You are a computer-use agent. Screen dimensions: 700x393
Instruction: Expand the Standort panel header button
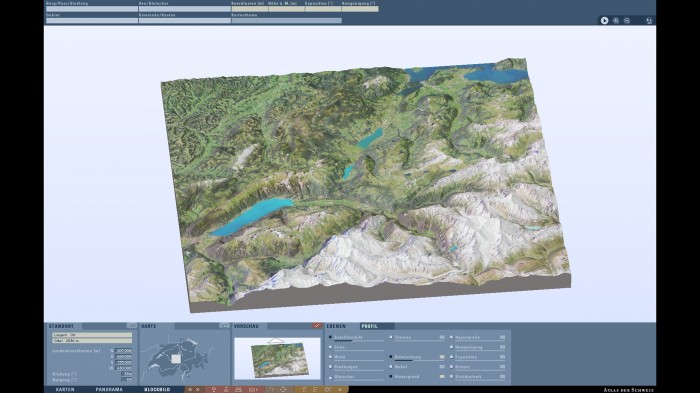131,326
